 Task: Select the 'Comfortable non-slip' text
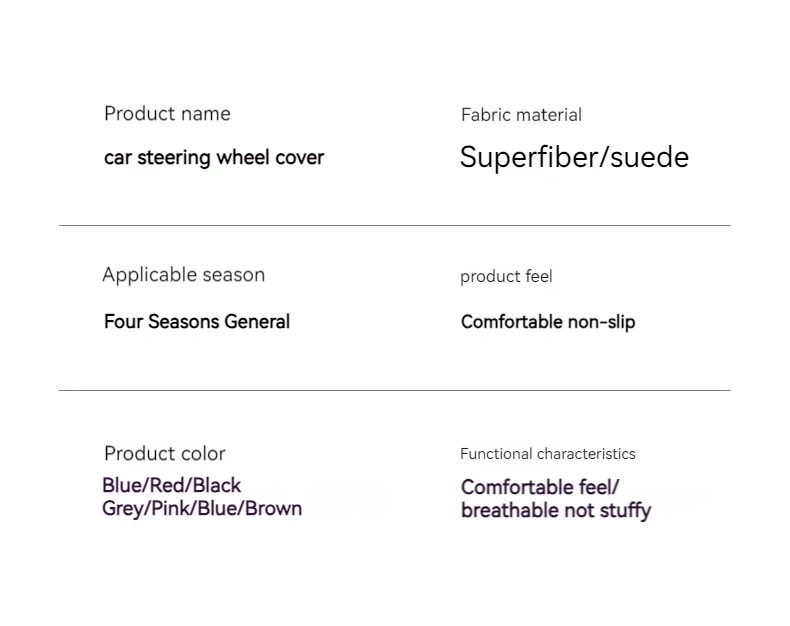tap(548, 322)
